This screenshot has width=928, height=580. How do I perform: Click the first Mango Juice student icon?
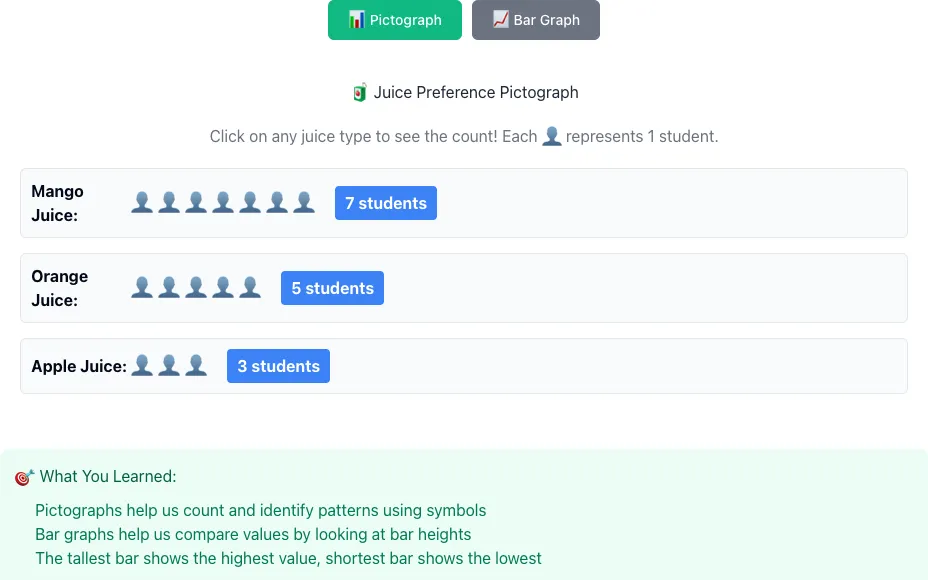[142, 202]
